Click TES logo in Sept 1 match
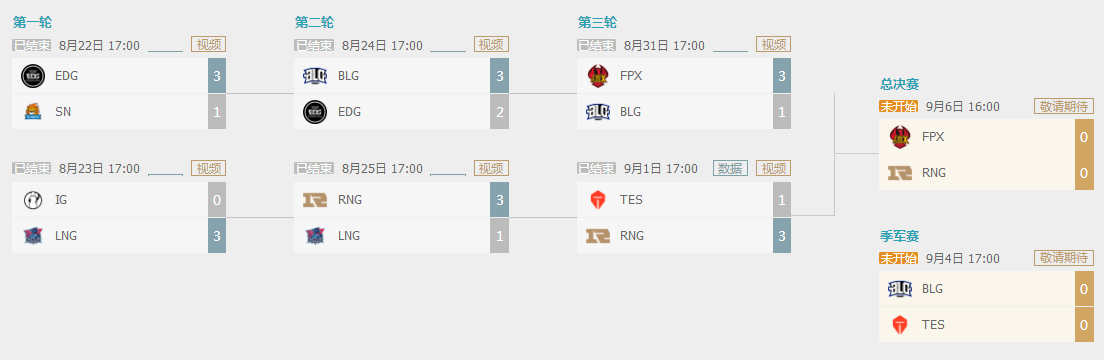The height and width of the screenshot is (360, 1104). 598,200
